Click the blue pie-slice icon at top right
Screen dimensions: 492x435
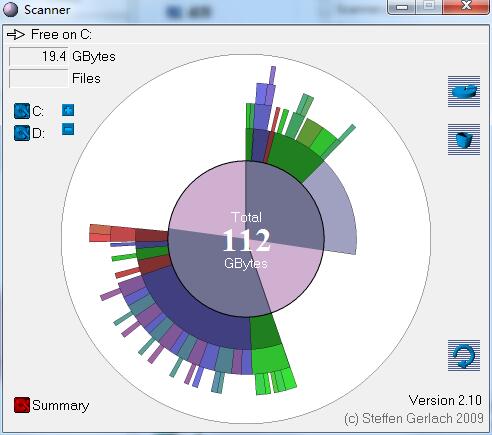click(464, 91)
